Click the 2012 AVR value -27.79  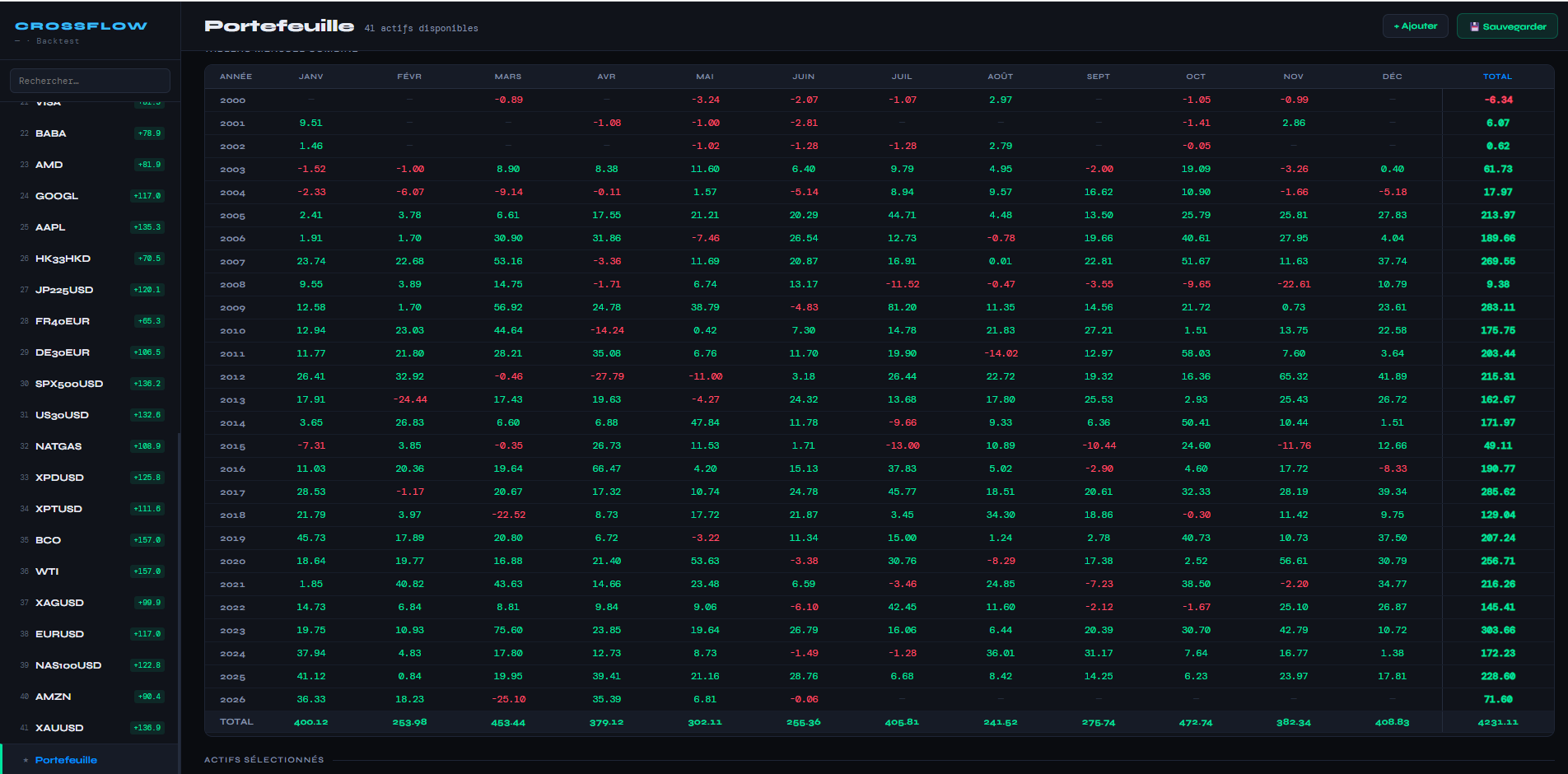point(607,376)
